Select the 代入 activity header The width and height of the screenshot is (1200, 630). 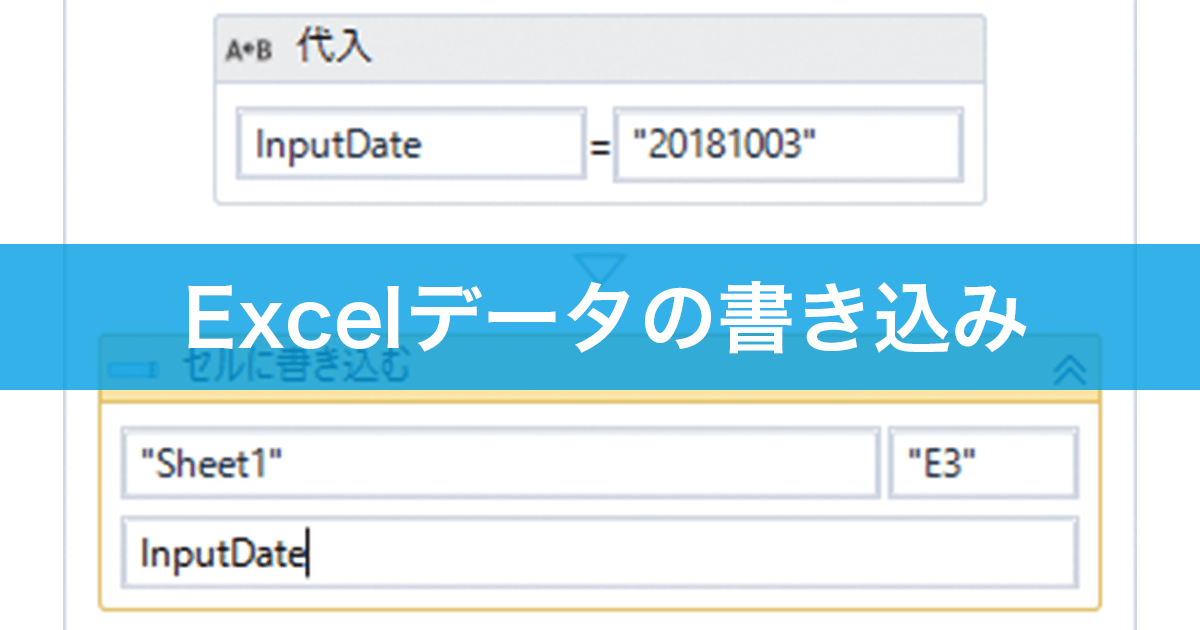pyautogui.click(x=600, y=49)
